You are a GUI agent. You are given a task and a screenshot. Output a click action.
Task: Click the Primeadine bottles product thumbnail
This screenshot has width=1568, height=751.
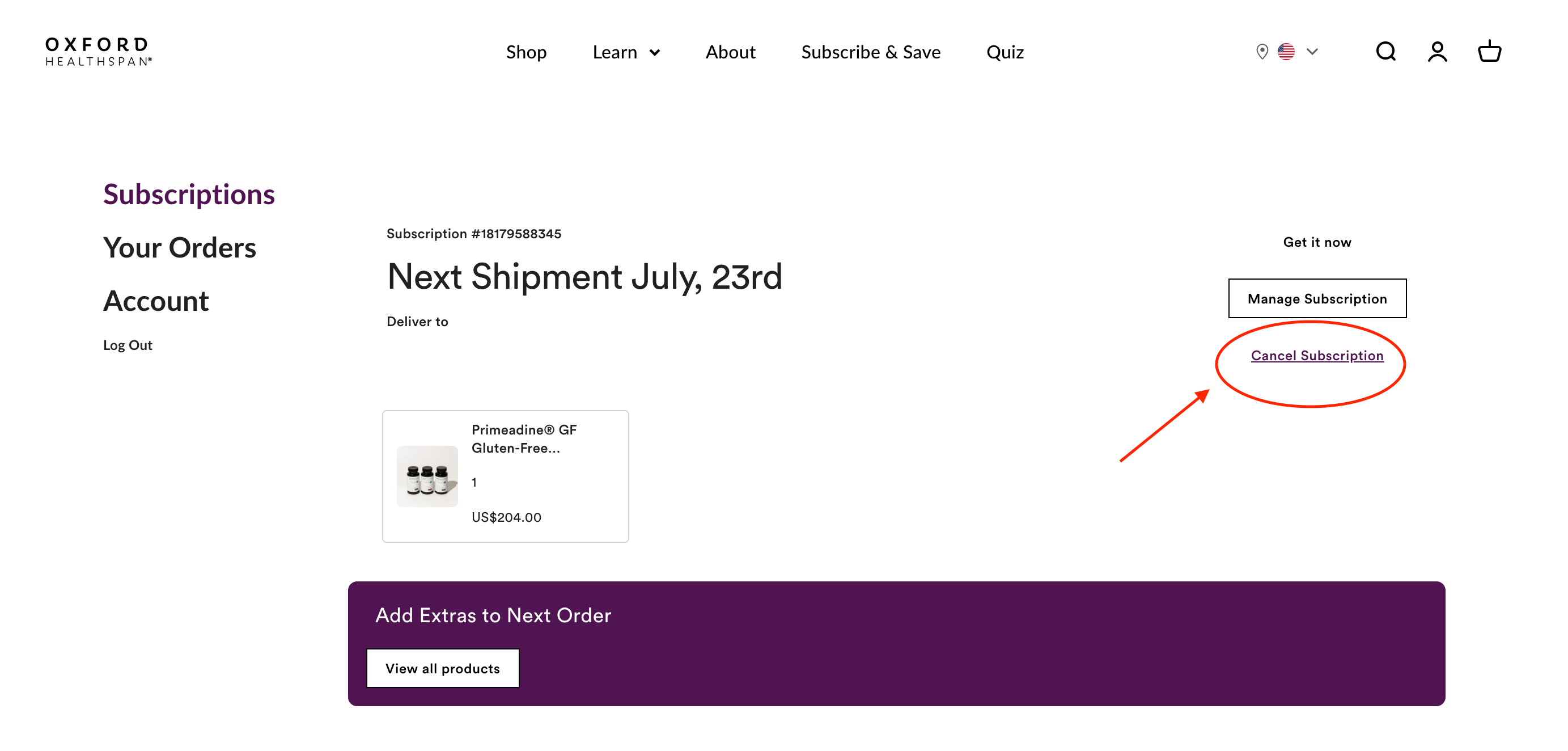[427, 476]
